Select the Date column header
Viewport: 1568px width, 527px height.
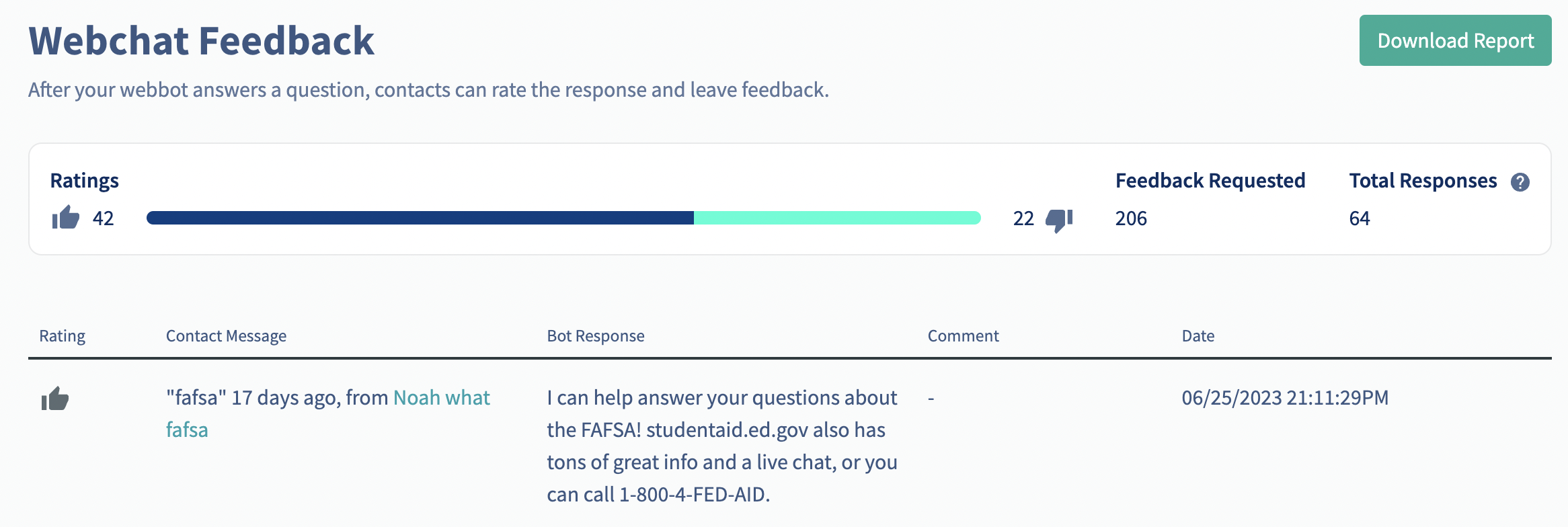click(1198, 335)
